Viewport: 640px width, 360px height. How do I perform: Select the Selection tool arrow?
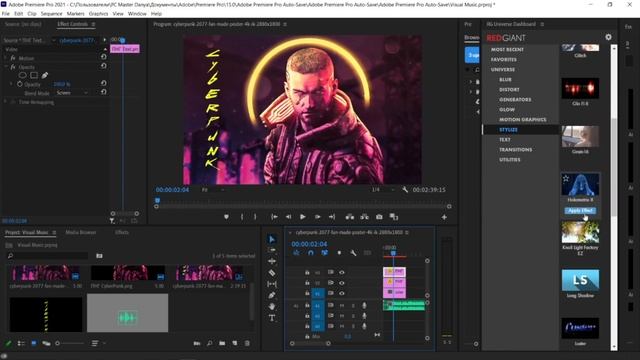tap(272, 239)
